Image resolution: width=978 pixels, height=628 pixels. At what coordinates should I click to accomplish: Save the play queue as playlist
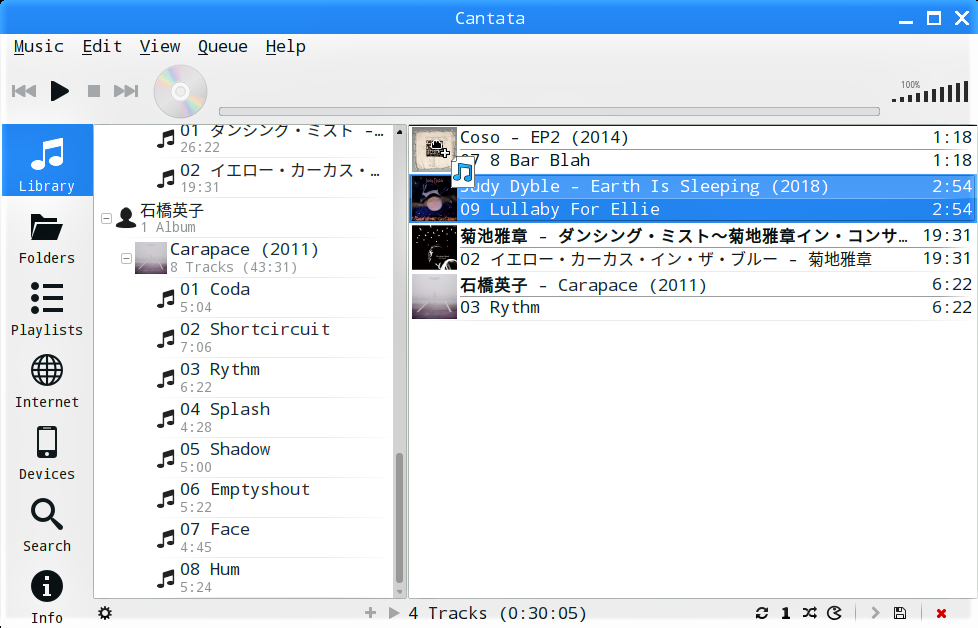(899, 613)
